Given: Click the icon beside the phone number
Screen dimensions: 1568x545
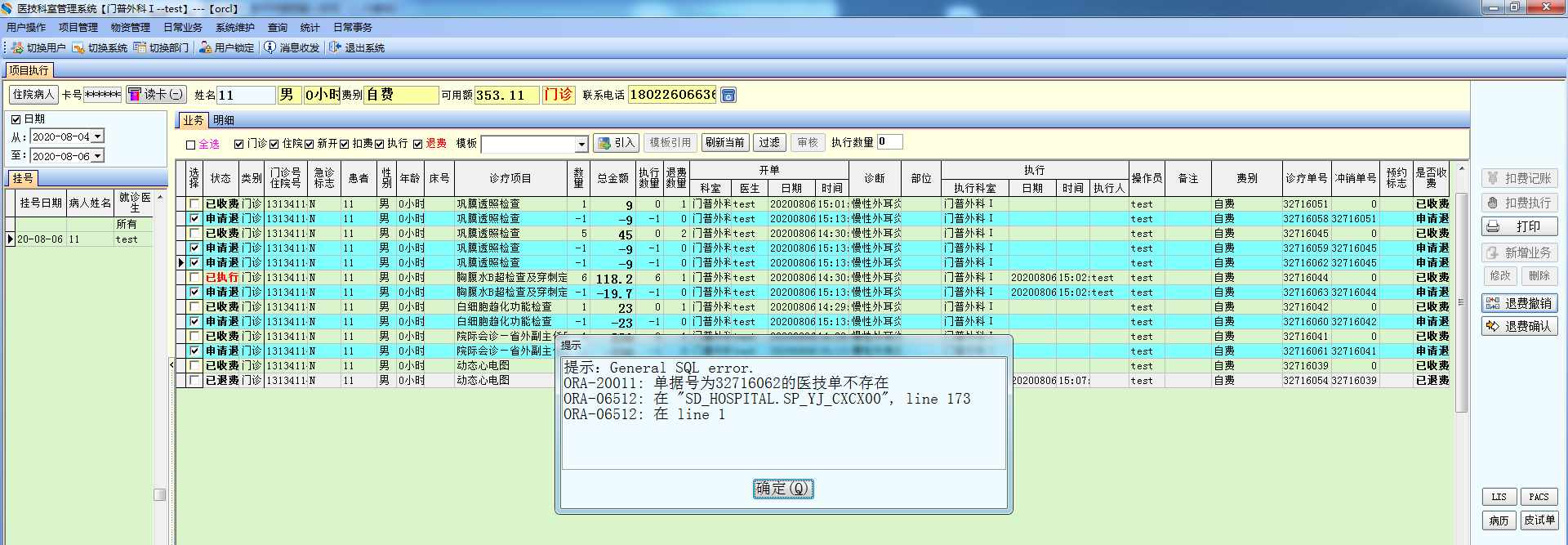Looking at the screenshot, I should [728, 95].
